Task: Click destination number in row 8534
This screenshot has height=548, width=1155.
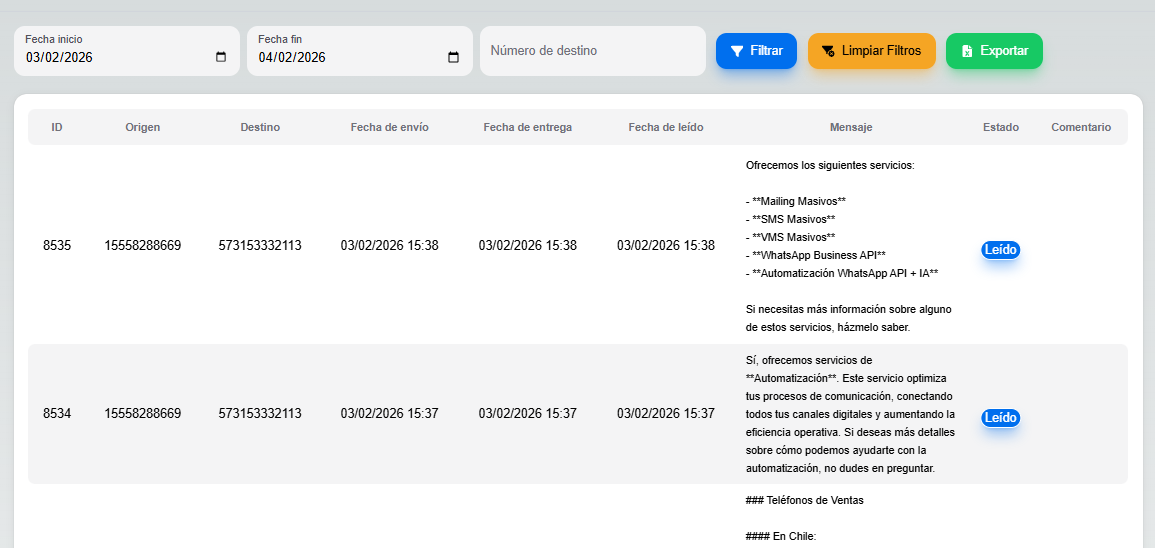Action: click(x=260, y=413)
